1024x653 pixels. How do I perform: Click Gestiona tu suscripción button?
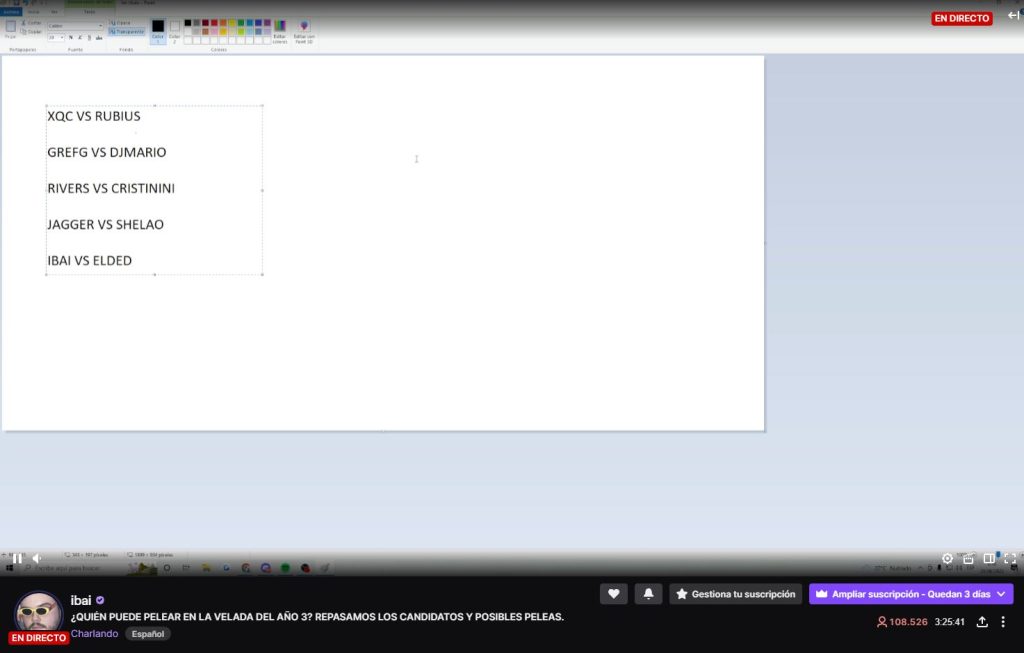735,594
